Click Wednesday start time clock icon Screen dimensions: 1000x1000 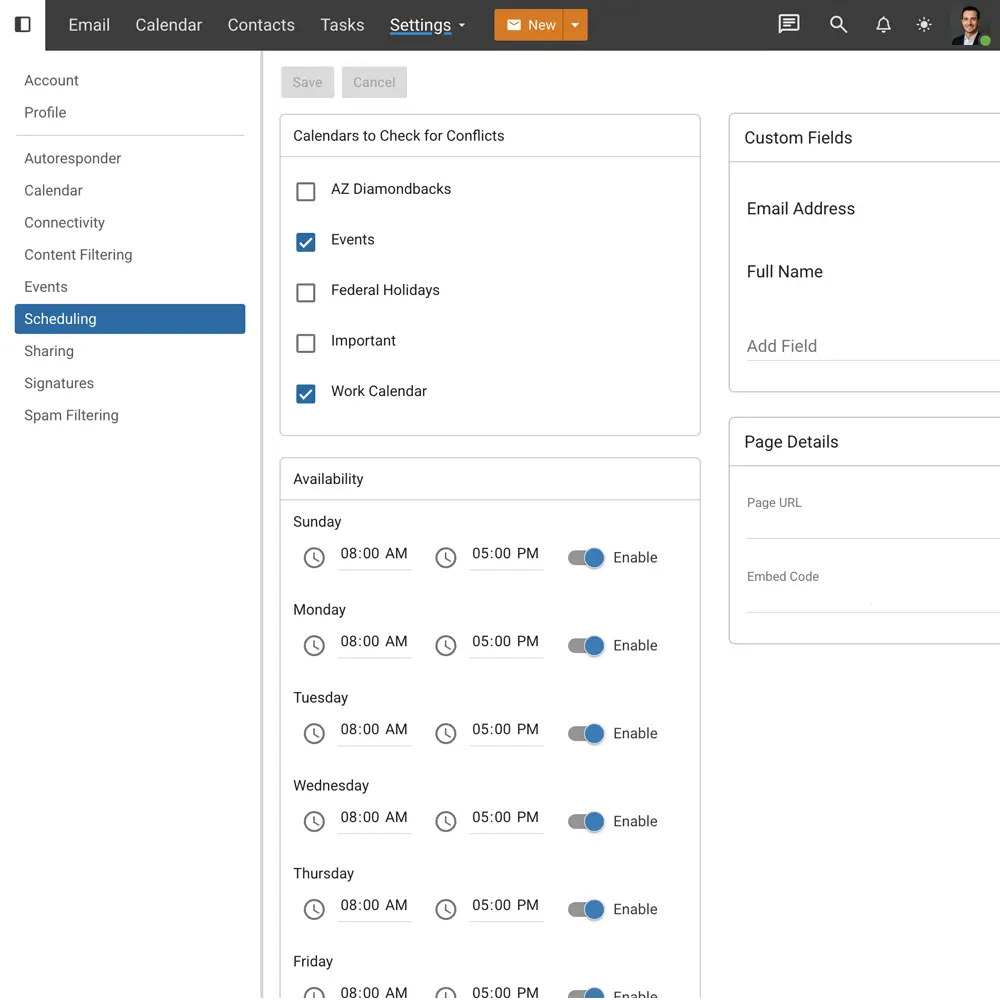click(x=314, y=821)
